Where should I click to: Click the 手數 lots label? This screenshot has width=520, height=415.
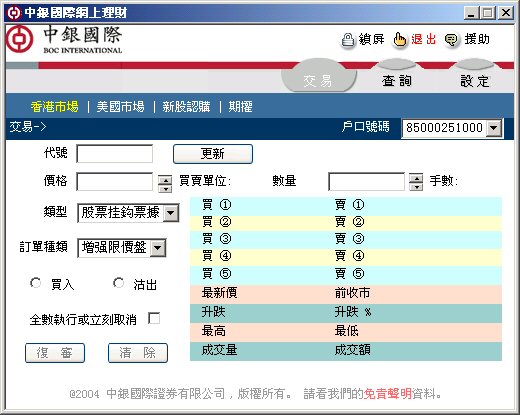[443, 181]
